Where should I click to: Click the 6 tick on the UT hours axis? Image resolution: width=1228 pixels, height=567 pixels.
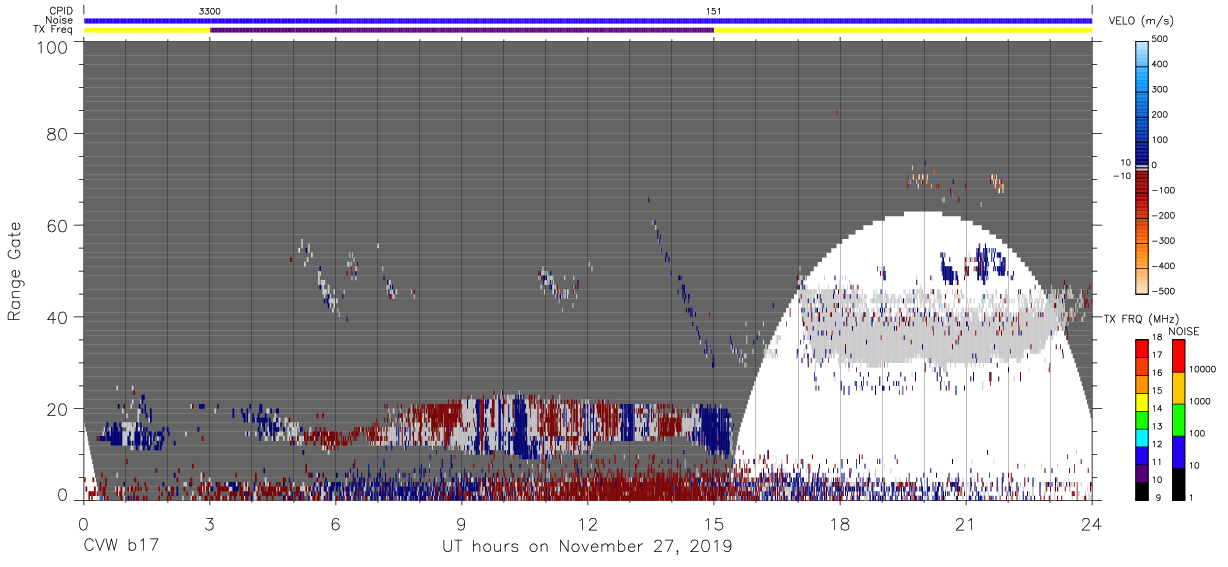click(336, 524)
